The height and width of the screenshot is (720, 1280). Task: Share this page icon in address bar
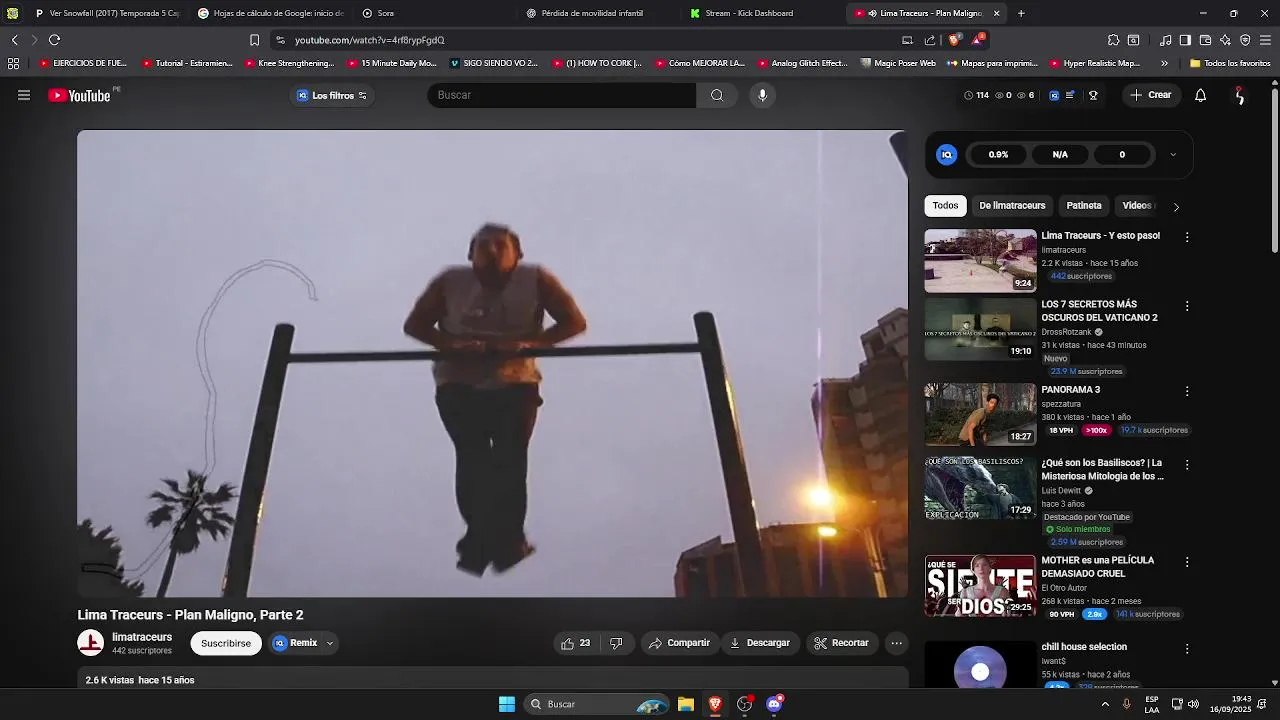point(930,40)
